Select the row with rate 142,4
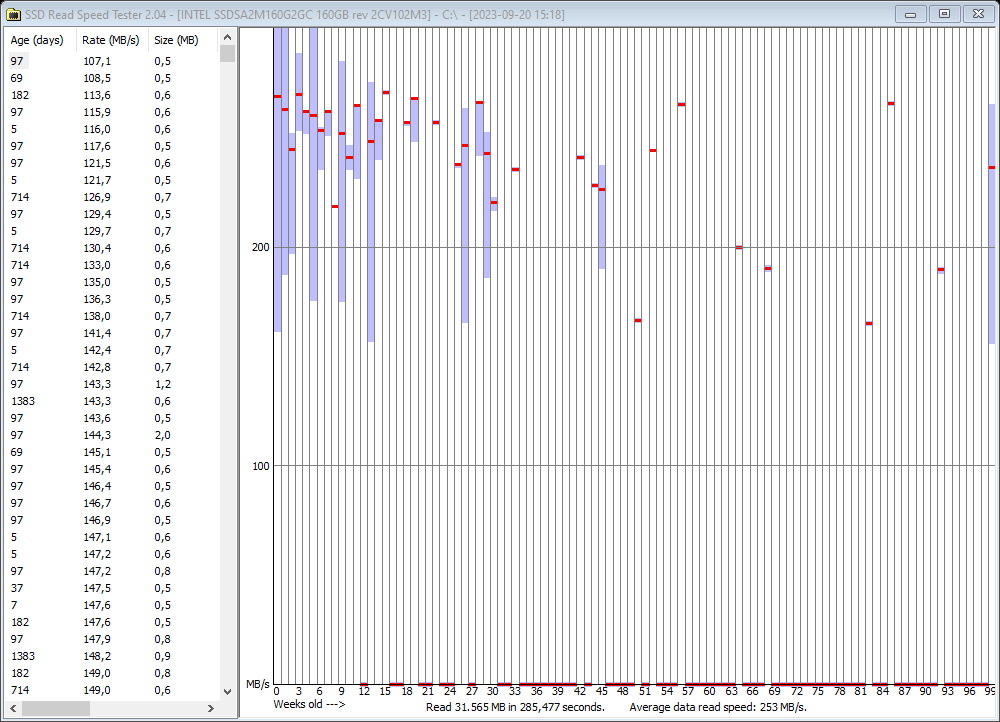 click(x=113, y=350)
